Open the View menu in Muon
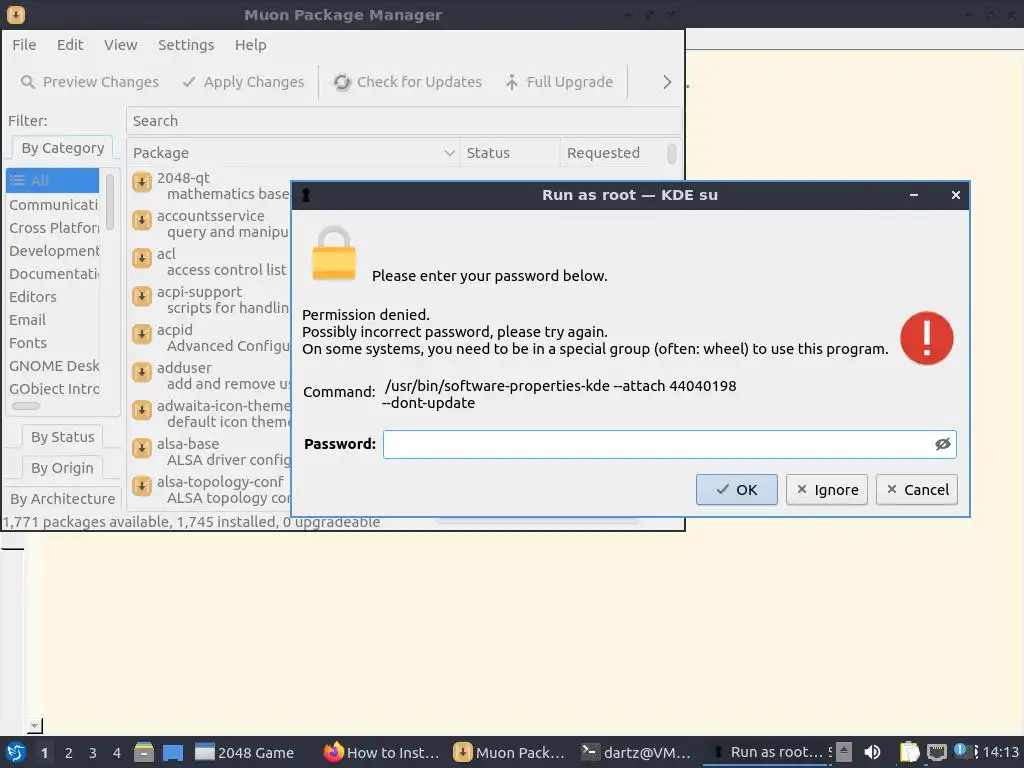The width and height of the screenshot is (1024, 768). pos(121,44)
